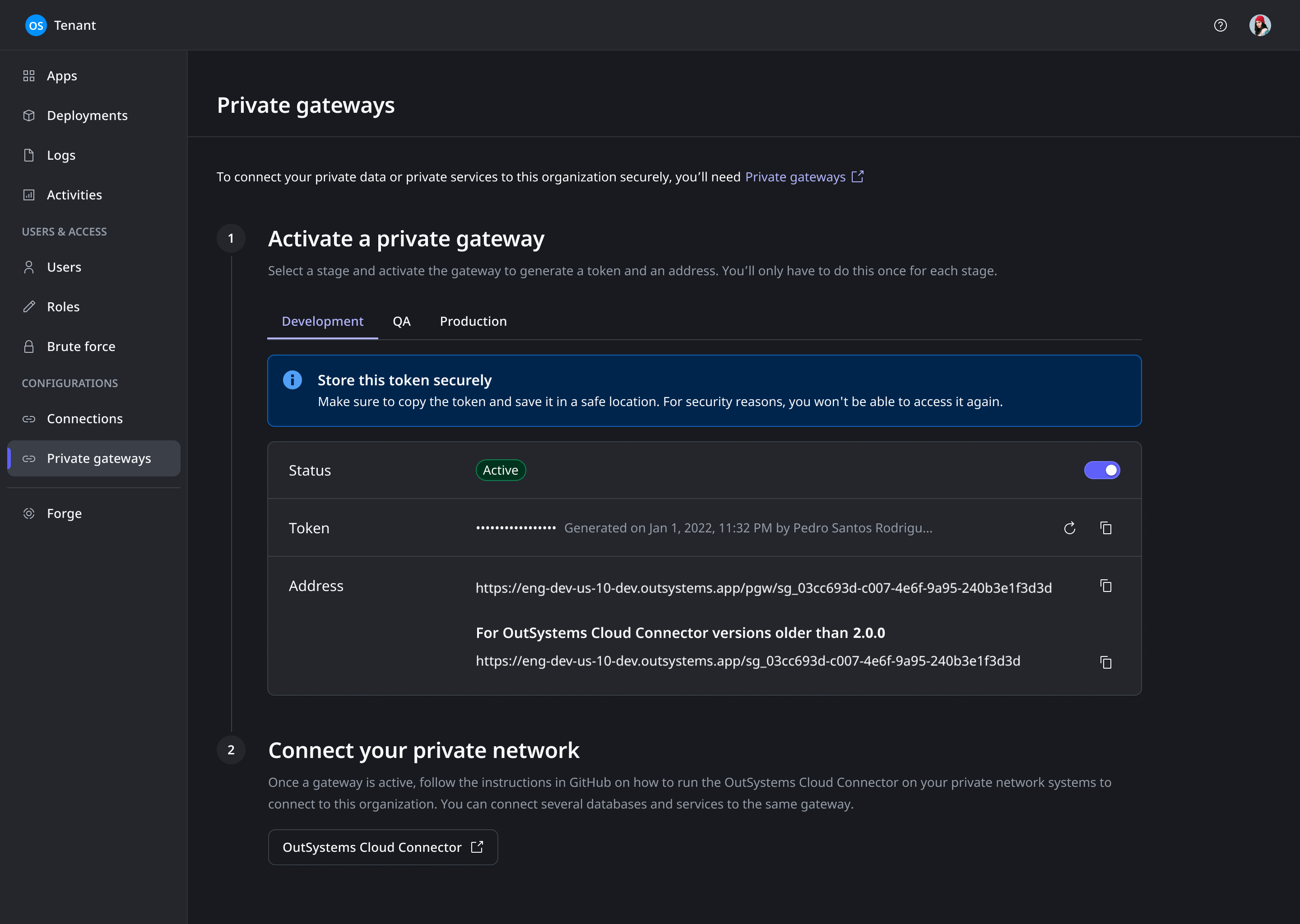Image resolution: width=1300 pixels, height=924 pixels.
Task: Go to Deployments in the sidebar
Action: (x=87, y=115)
